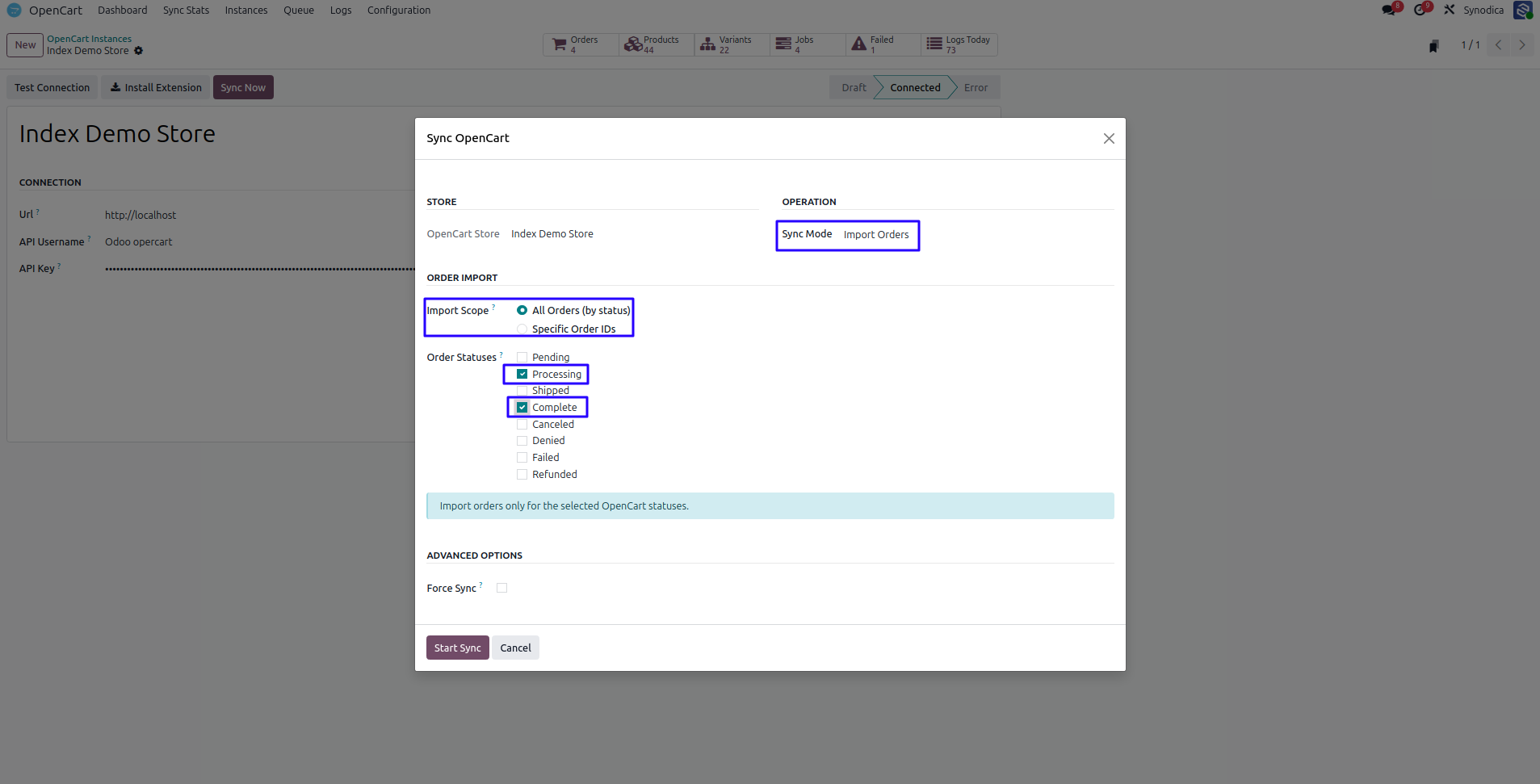Go to previous record arrow
This screenshot has height=784, width=1540.
[x=1498, y=45]
